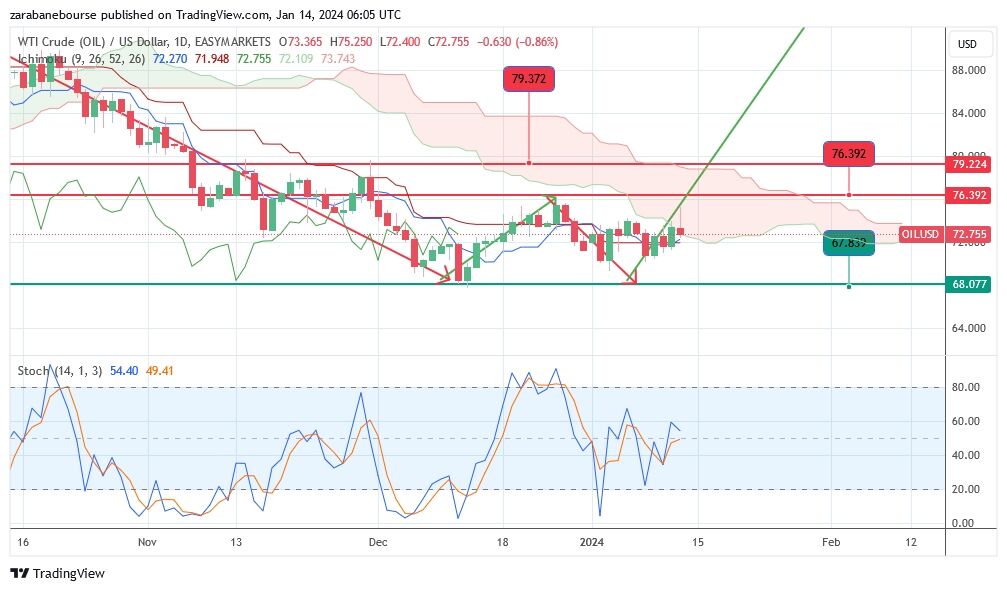Open the USD currency selector
Viewport: 1007px width, 591px height.
click(x=967, y=44)
